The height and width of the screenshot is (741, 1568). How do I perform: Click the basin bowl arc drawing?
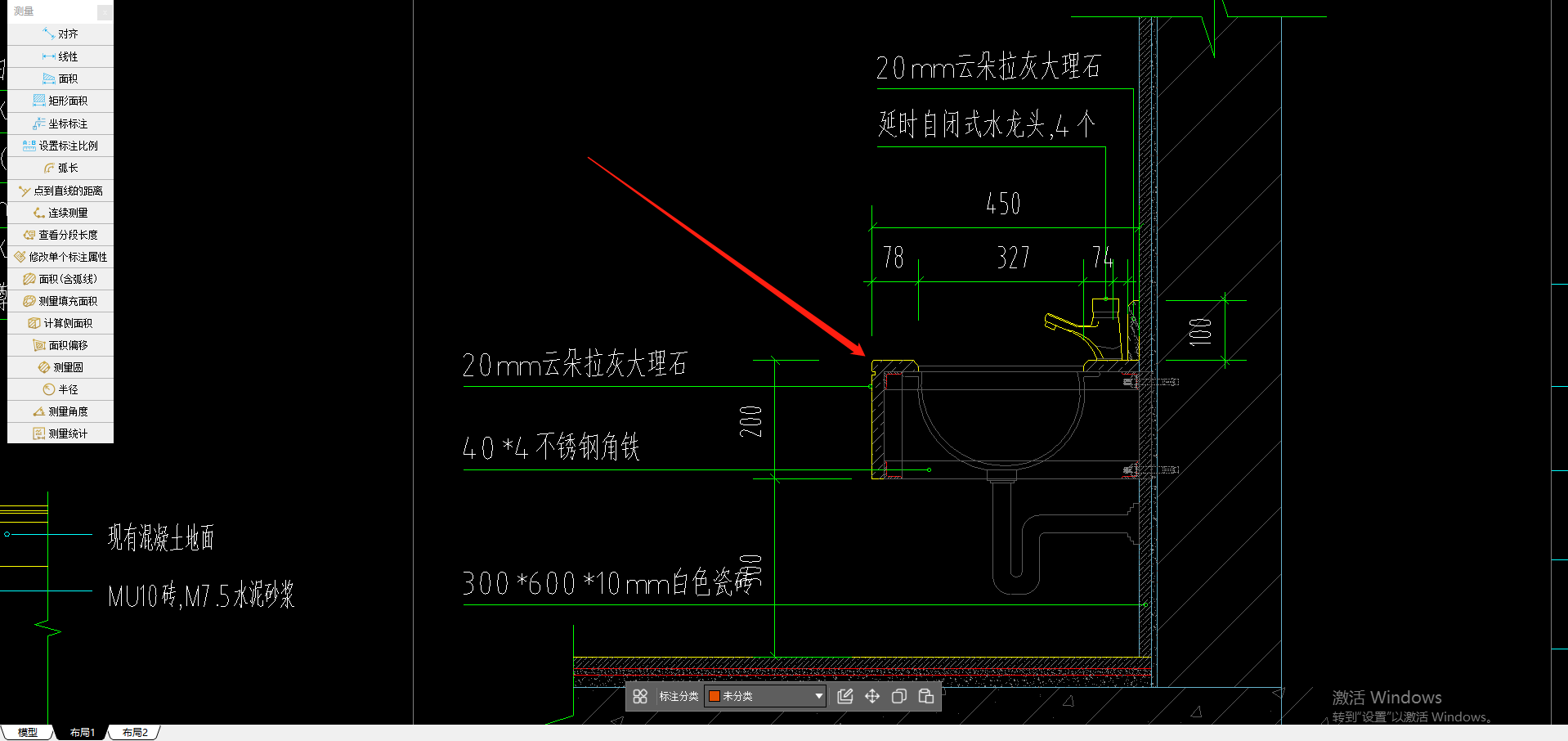click(1001, 421)
